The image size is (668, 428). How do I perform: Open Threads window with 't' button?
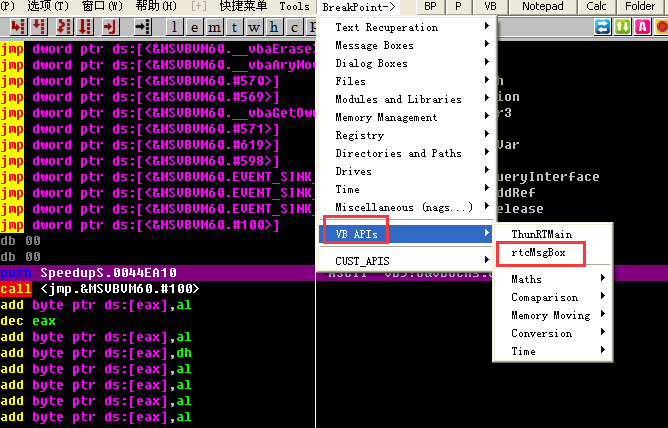pos(234,27)
